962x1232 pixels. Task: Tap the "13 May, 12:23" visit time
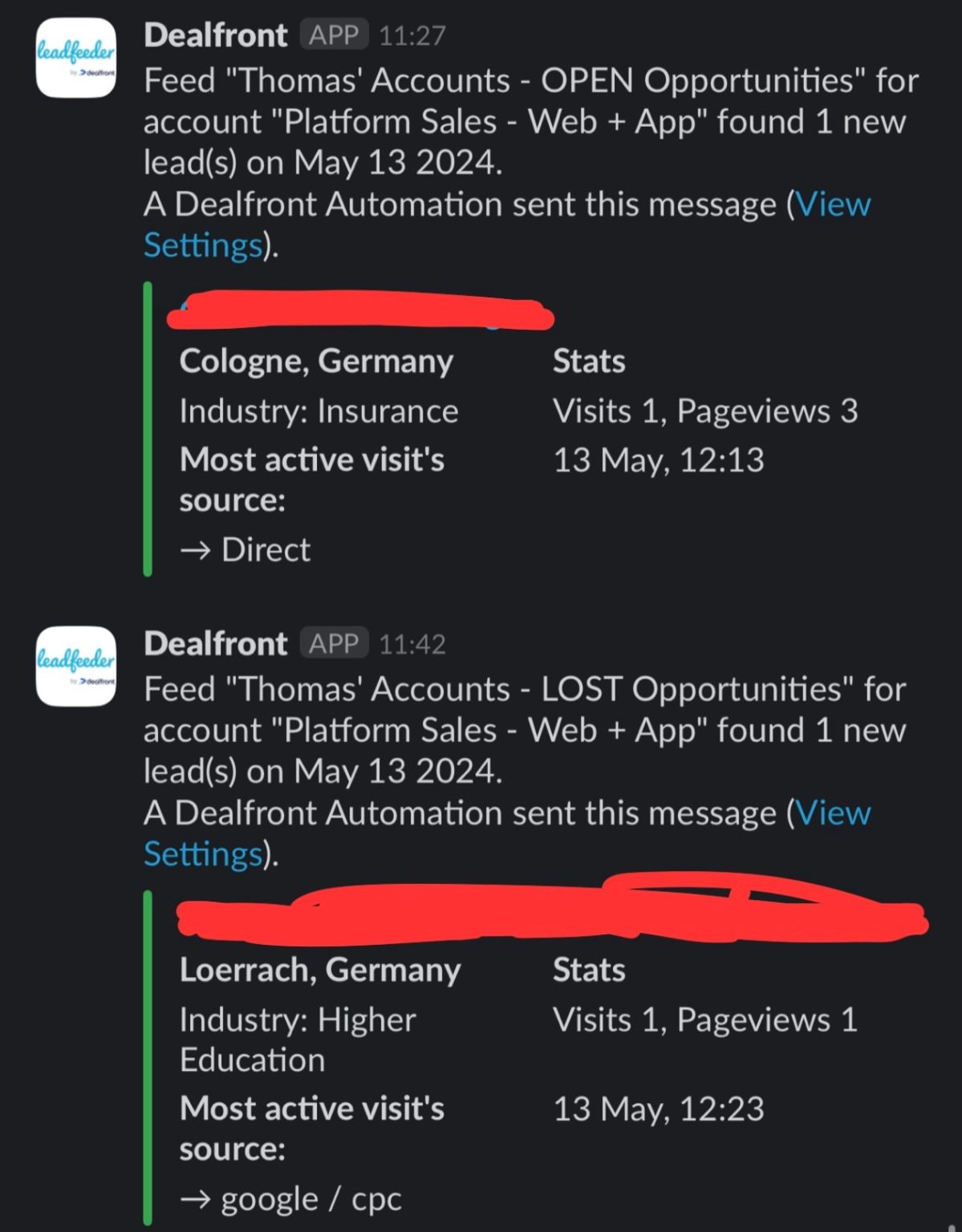tap(659, 1109)
